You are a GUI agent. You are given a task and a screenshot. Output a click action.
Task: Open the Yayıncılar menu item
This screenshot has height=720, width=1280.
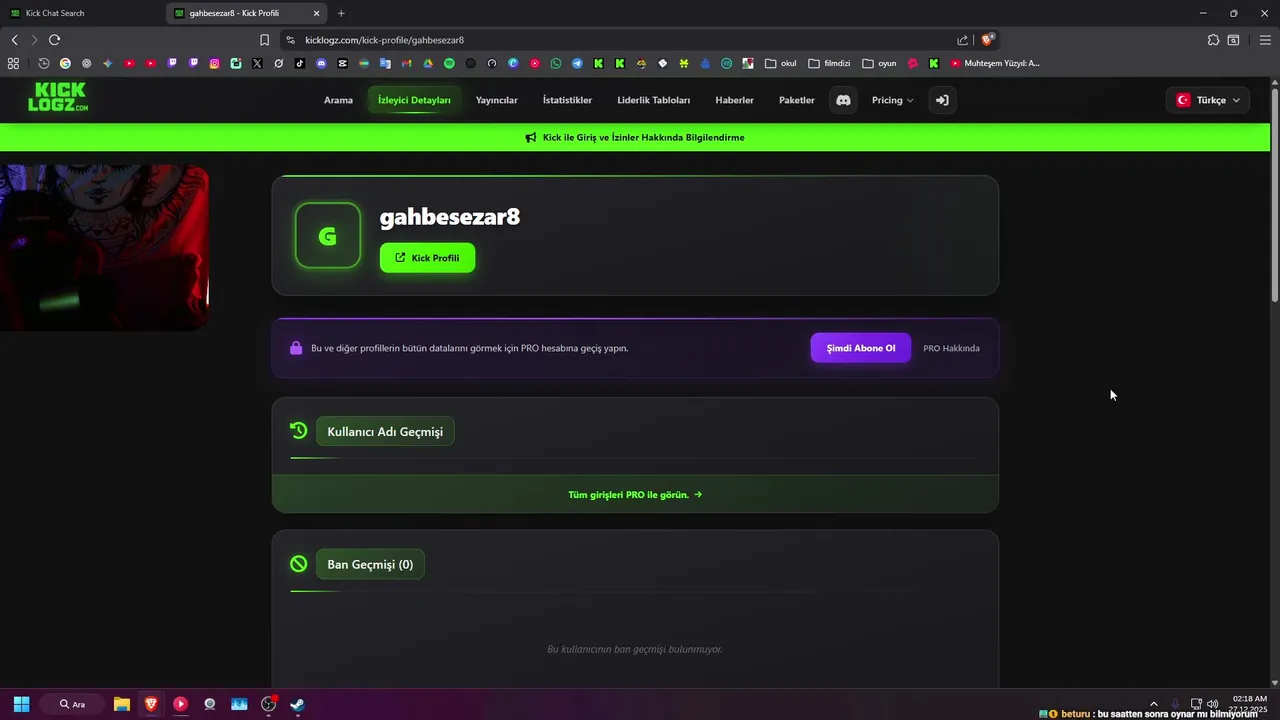(496, 100)
